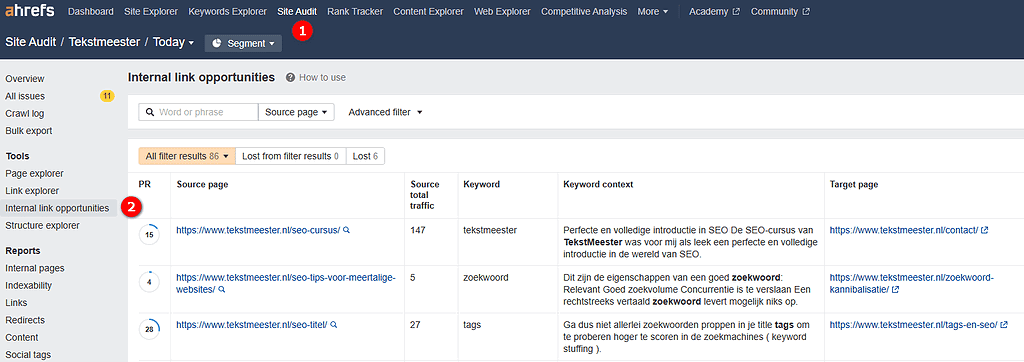Open Competitive Analysis
The width and height of the screenshot is (1024, 362).
coord(584,12)
